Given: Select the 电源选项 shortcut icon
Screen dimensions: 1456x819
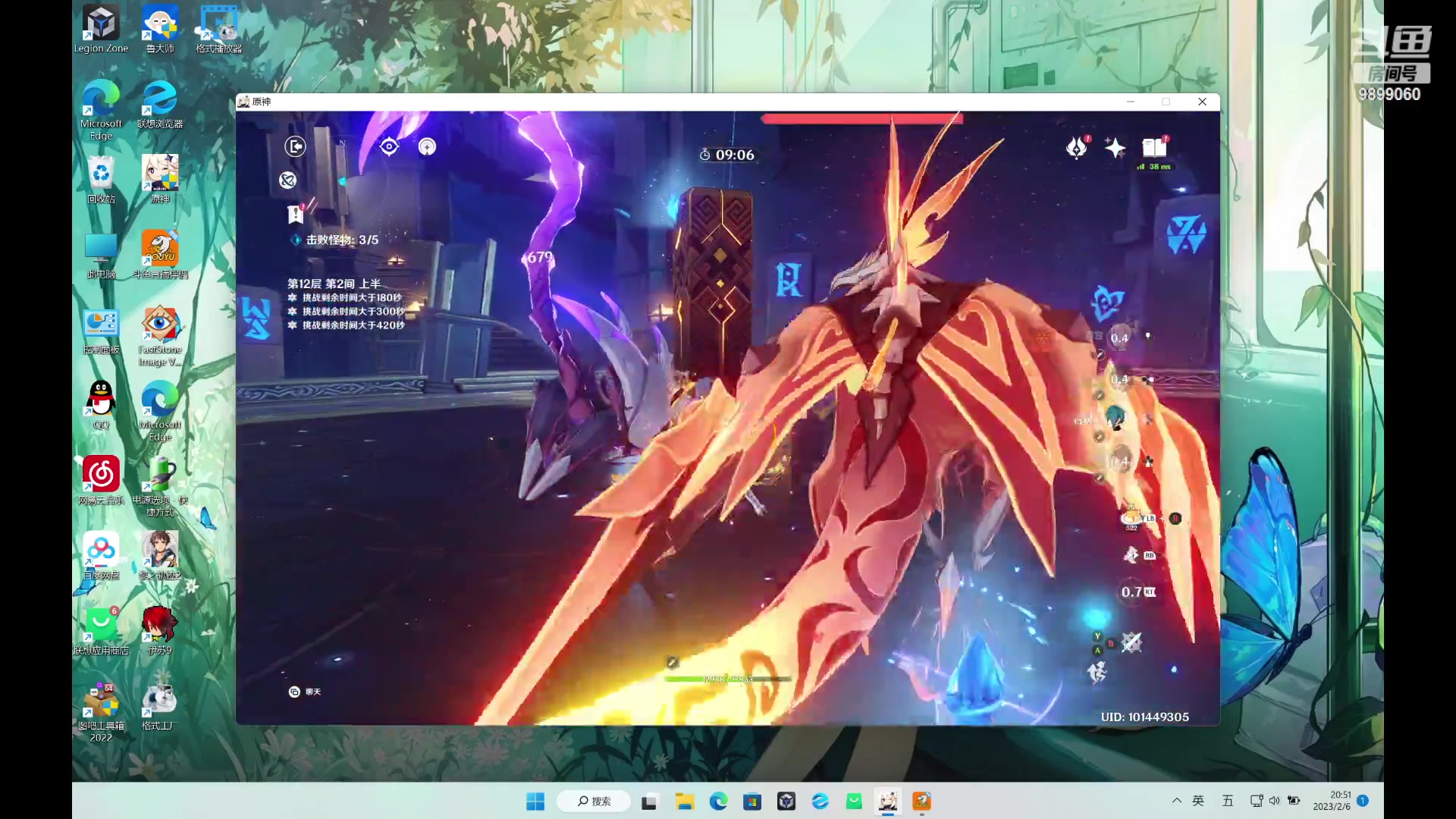Looking at the screenshot, I should [160, 487].
